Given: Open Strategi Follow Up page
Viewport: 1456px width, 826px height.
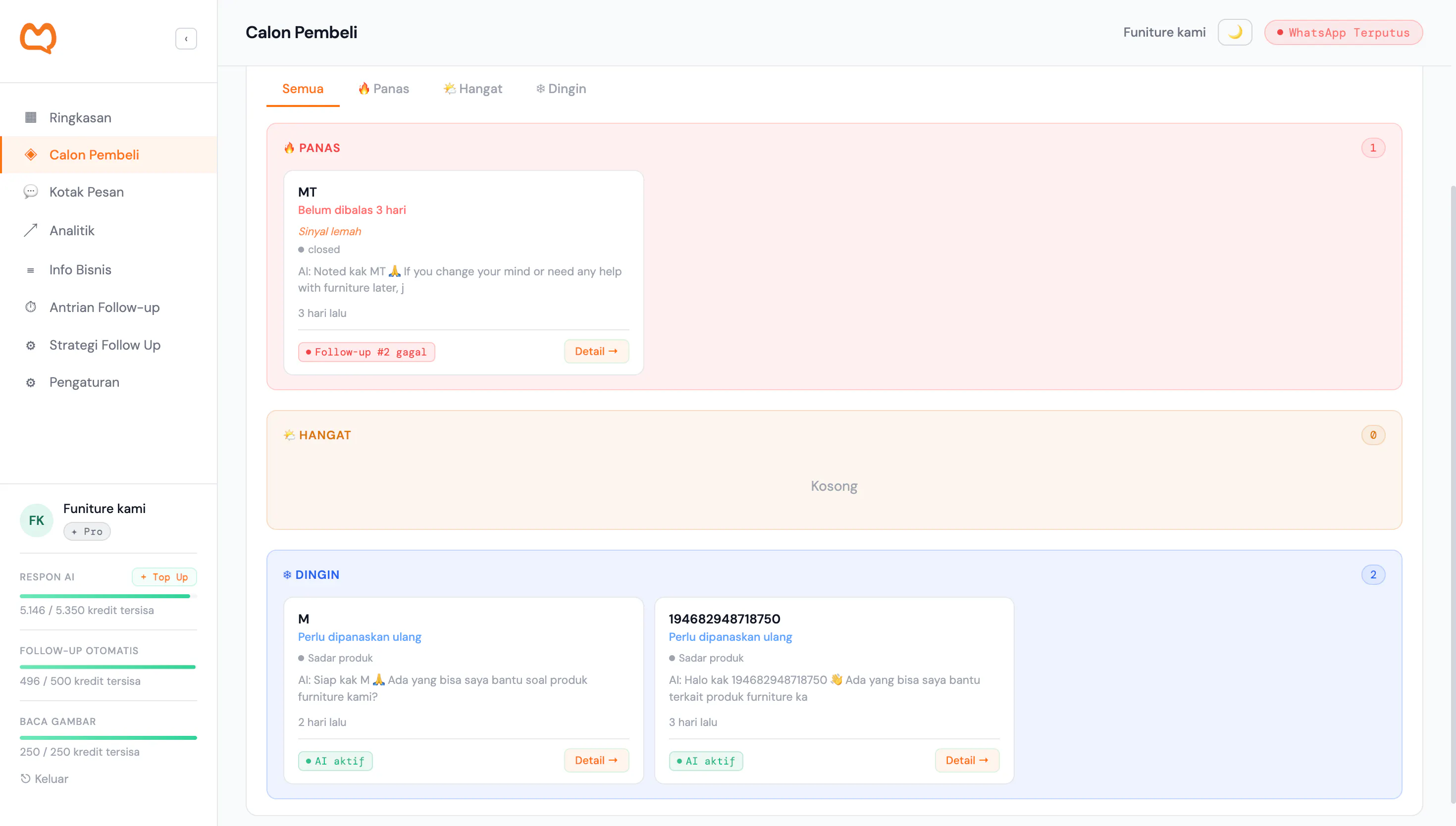Looking at the screenshot, I should (x=109, y=345).
